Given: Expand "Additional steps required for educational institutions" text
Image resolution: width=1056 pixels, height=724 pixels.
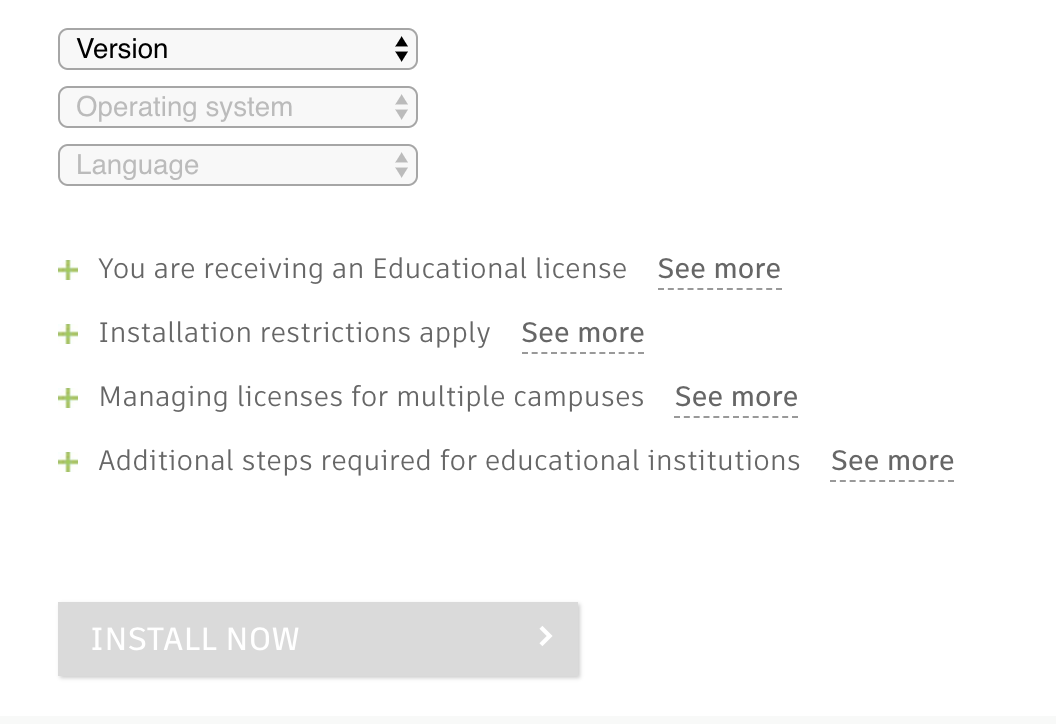Looking at the screenshot, I should [x=449, y=461].
